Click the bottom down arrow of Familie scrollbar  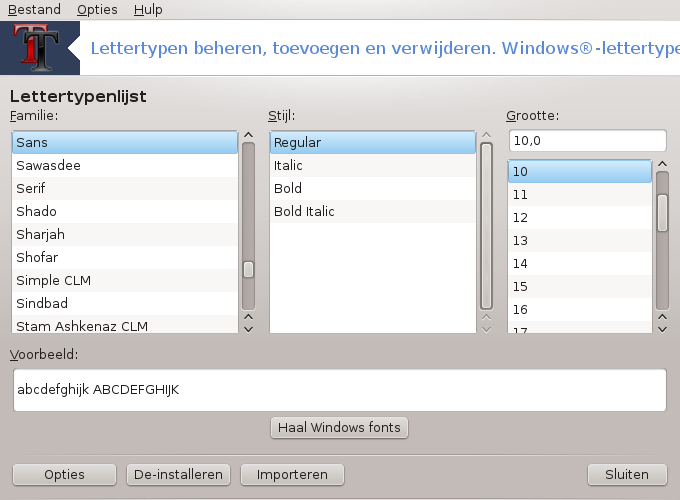pos(248,329)
